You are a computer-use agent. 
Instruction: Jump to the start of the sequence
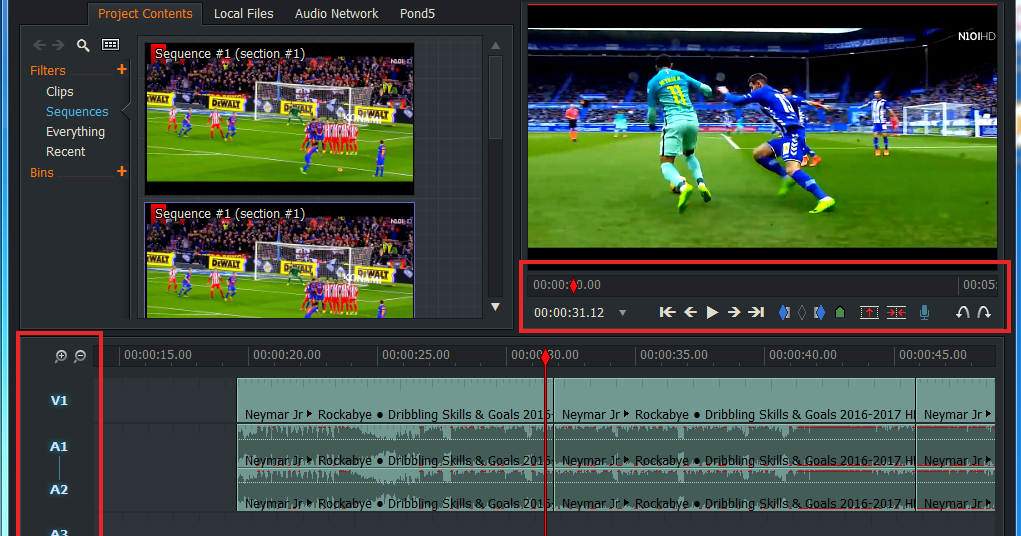667,313
